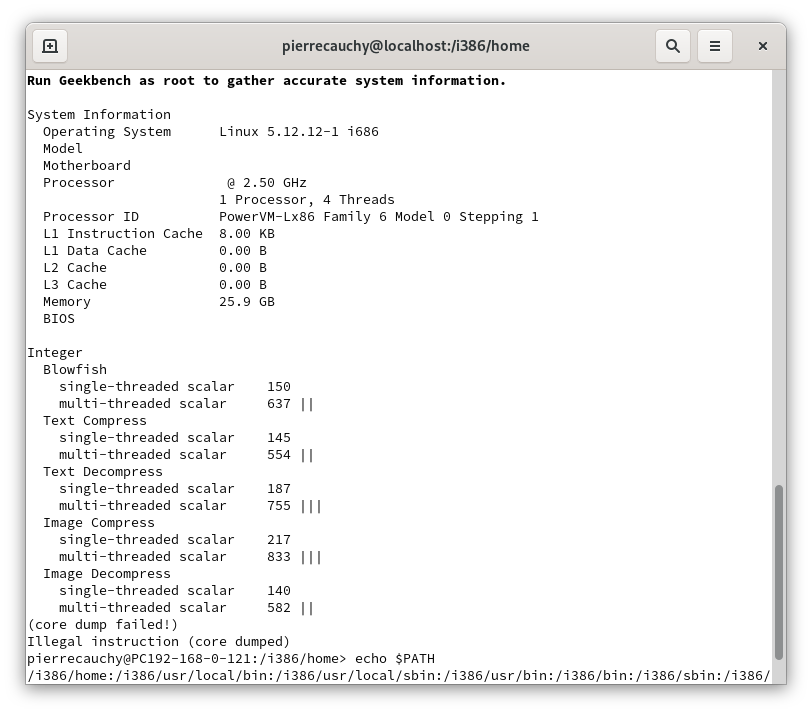Click the 'BIOS' row label

pos(59,318)
